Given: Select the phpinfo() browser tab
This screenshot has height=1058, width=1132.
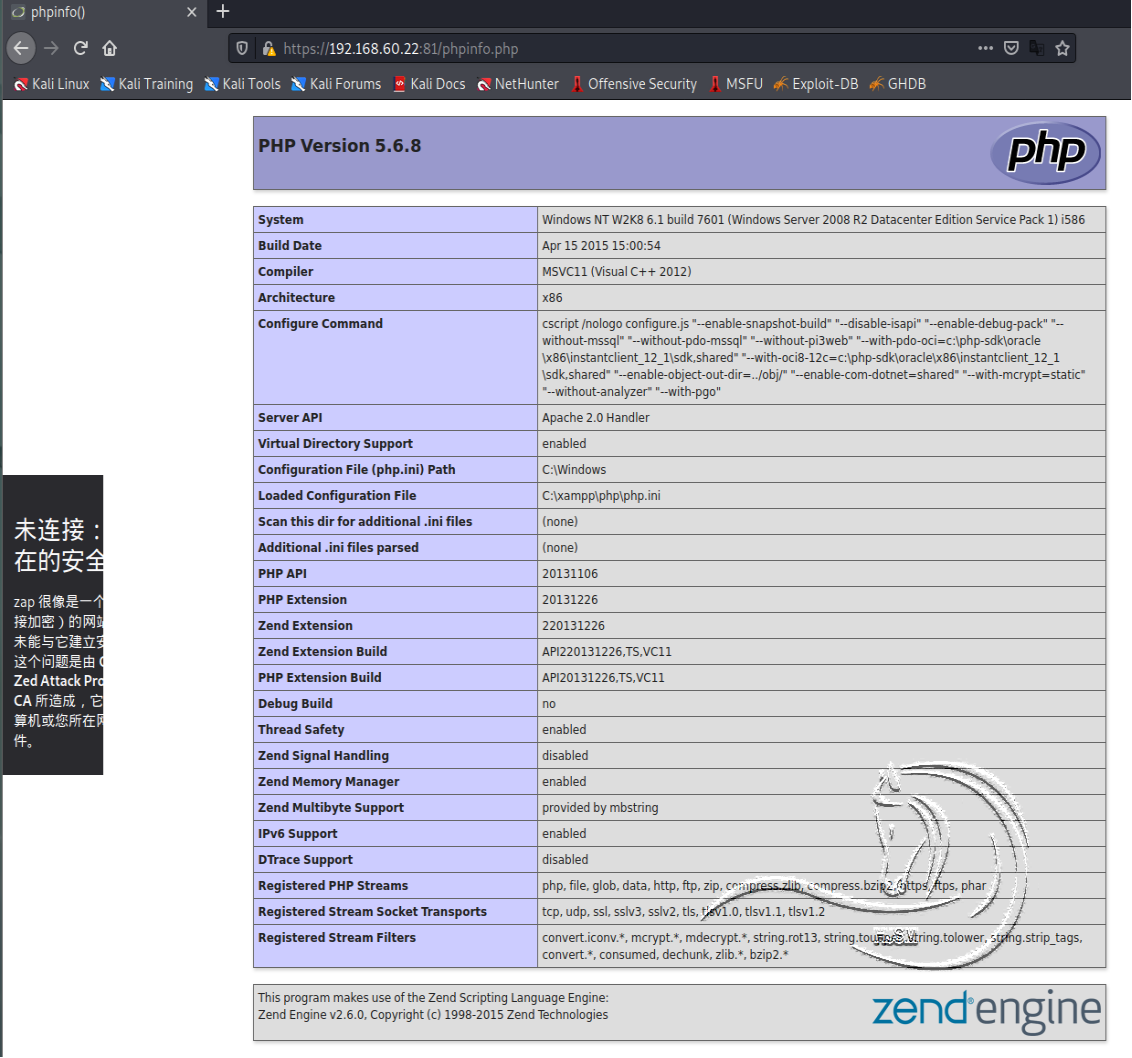Looking at the screenshot, I should click(x=100, y=13).
